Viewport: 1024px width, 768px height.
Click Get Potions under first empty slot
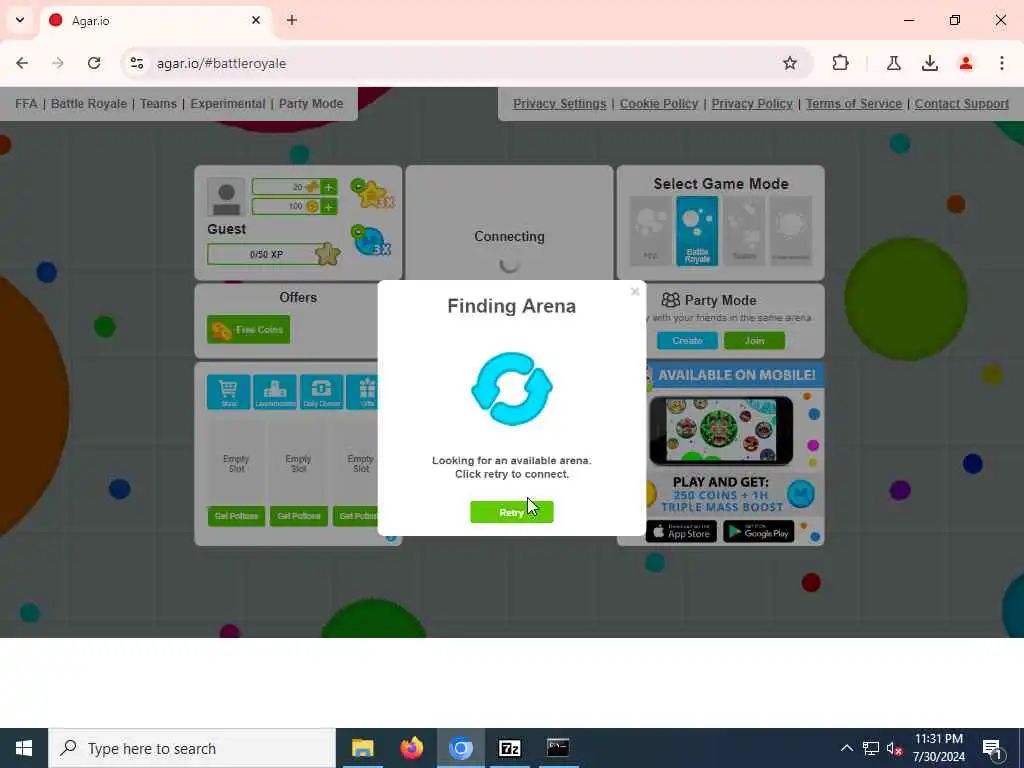point(236,516)
